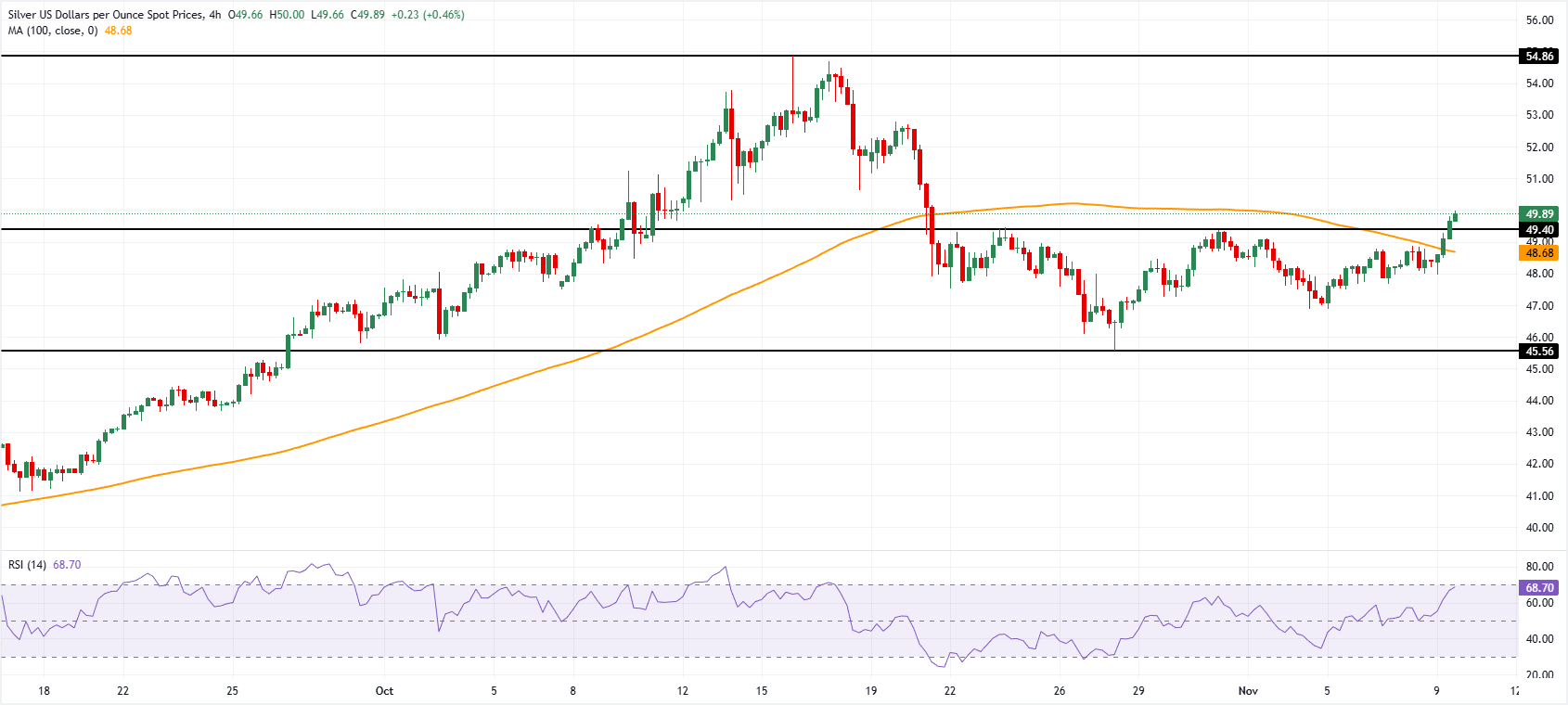Select the 18 date on time axis
Image resolution: width=1568 pixels, height=705 pixels.
coord(44,691)
